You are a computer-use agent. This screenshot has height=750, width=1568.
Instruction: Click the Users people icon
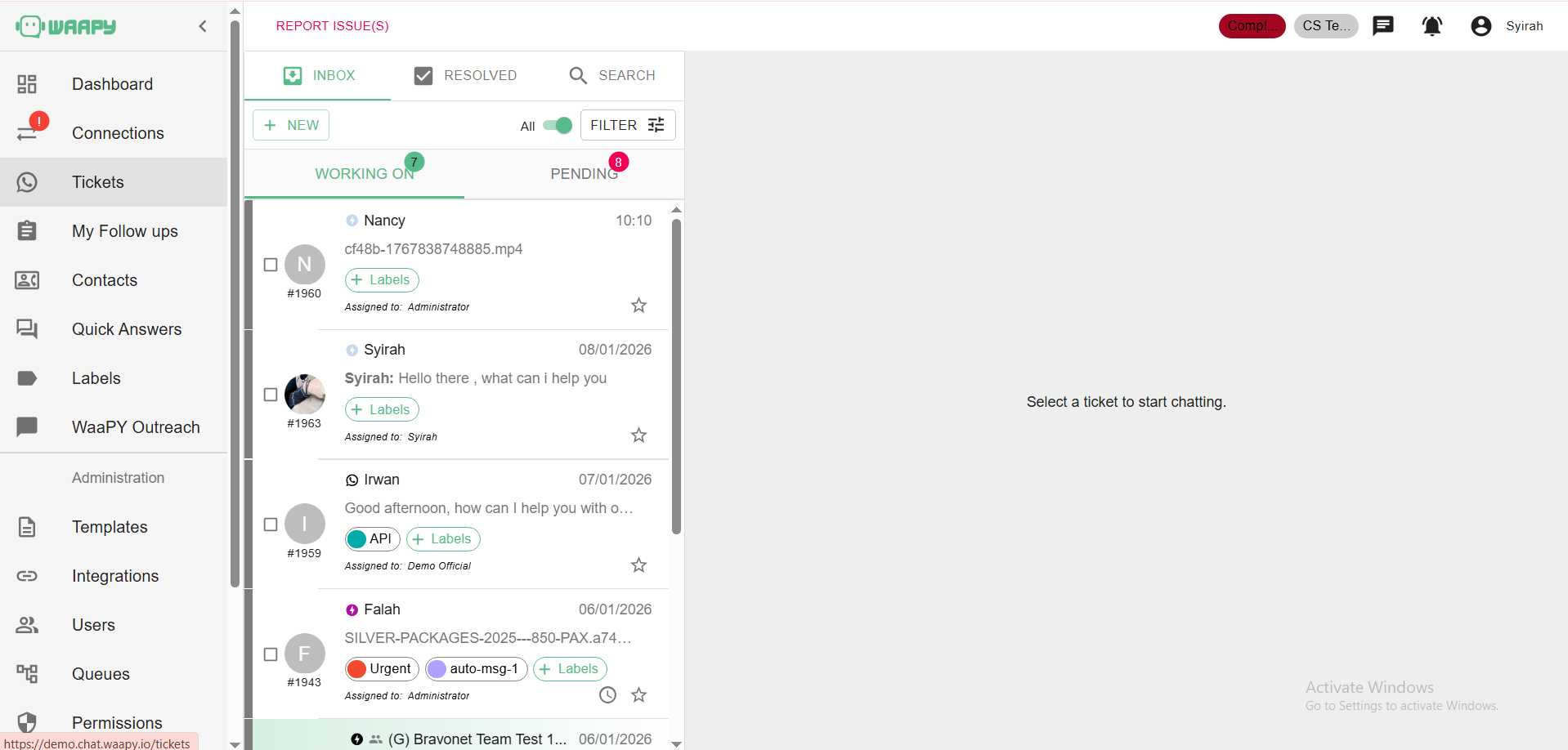pos(27,625)
